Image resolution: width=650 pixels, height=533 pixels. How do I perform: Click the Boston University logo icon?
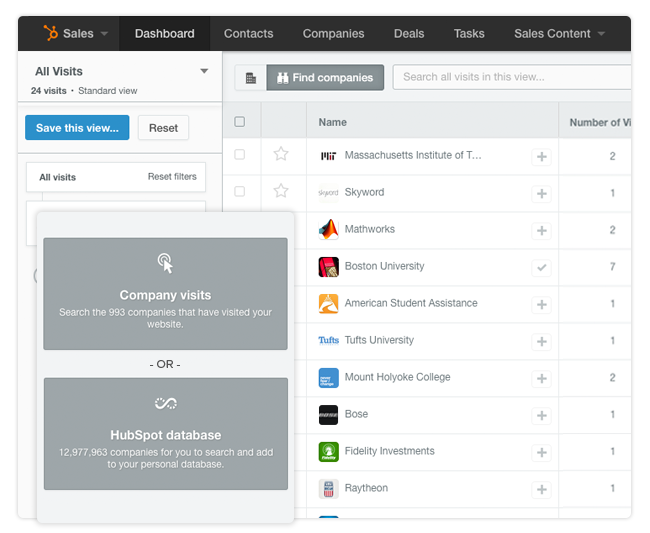pos(328,266)
